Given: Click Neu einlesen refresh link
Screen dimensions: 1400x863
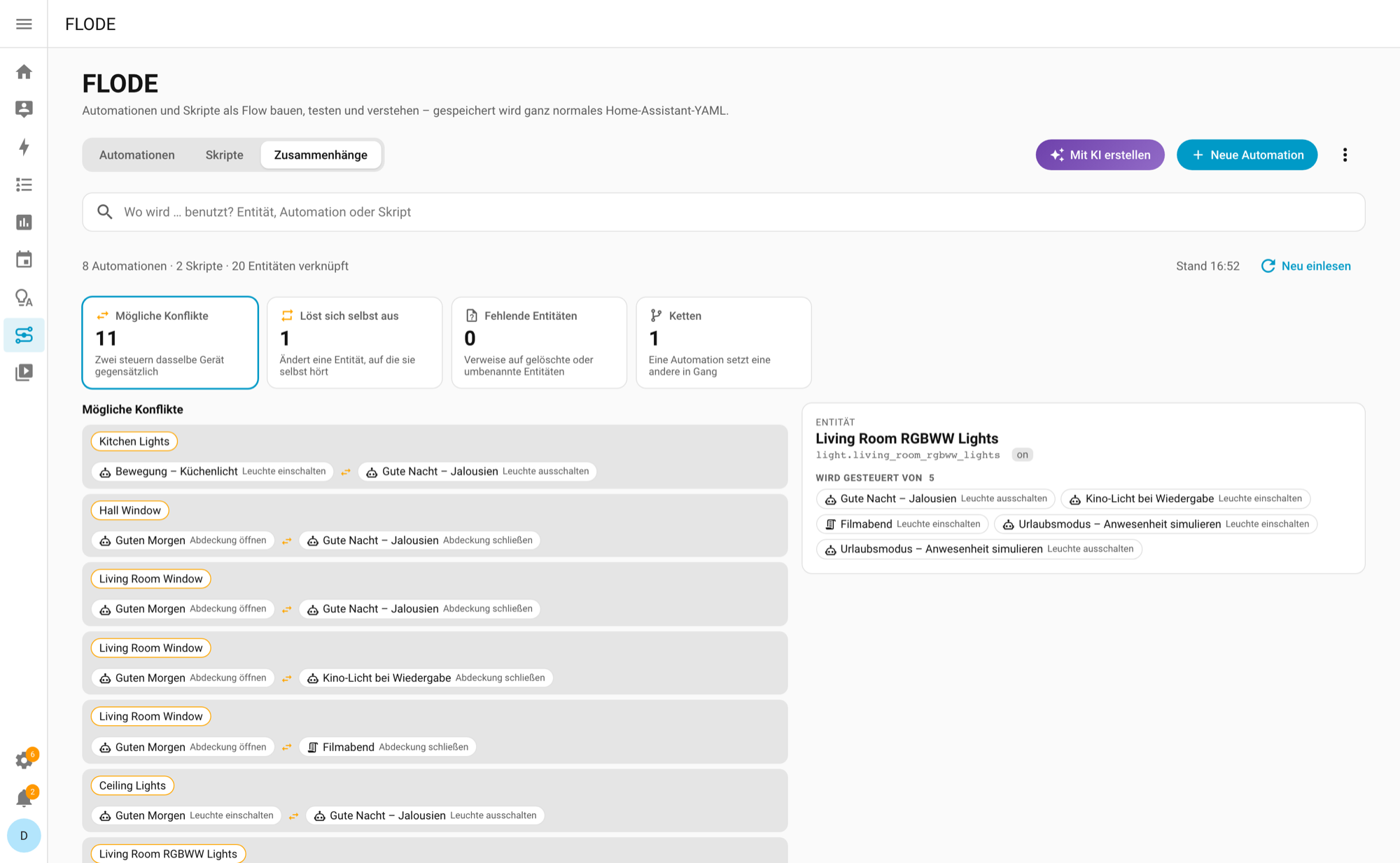Looking at the screenshot, I should click(x=1306, y=266).
